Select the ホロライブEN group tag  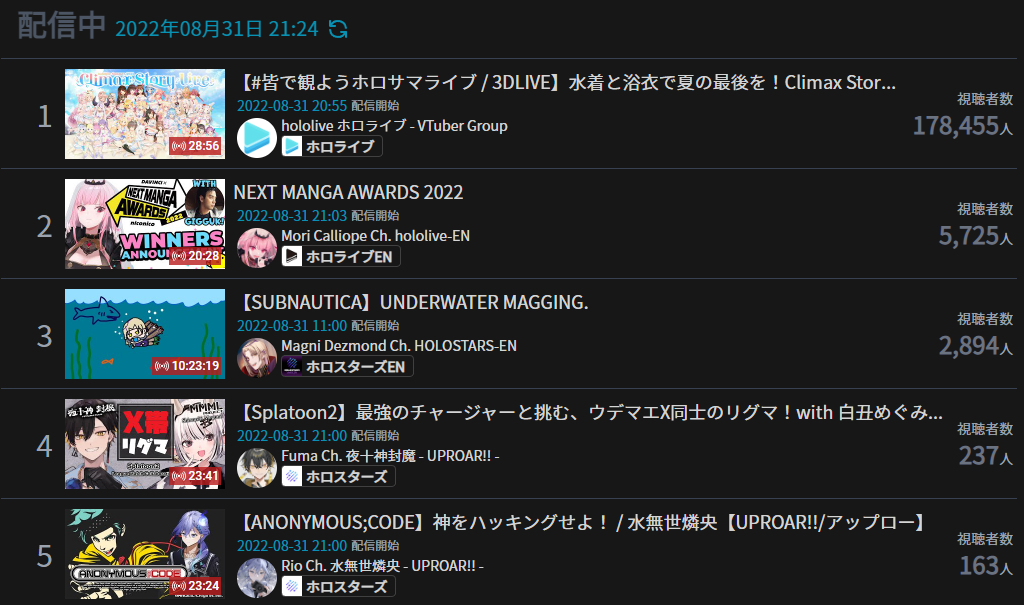341,256
